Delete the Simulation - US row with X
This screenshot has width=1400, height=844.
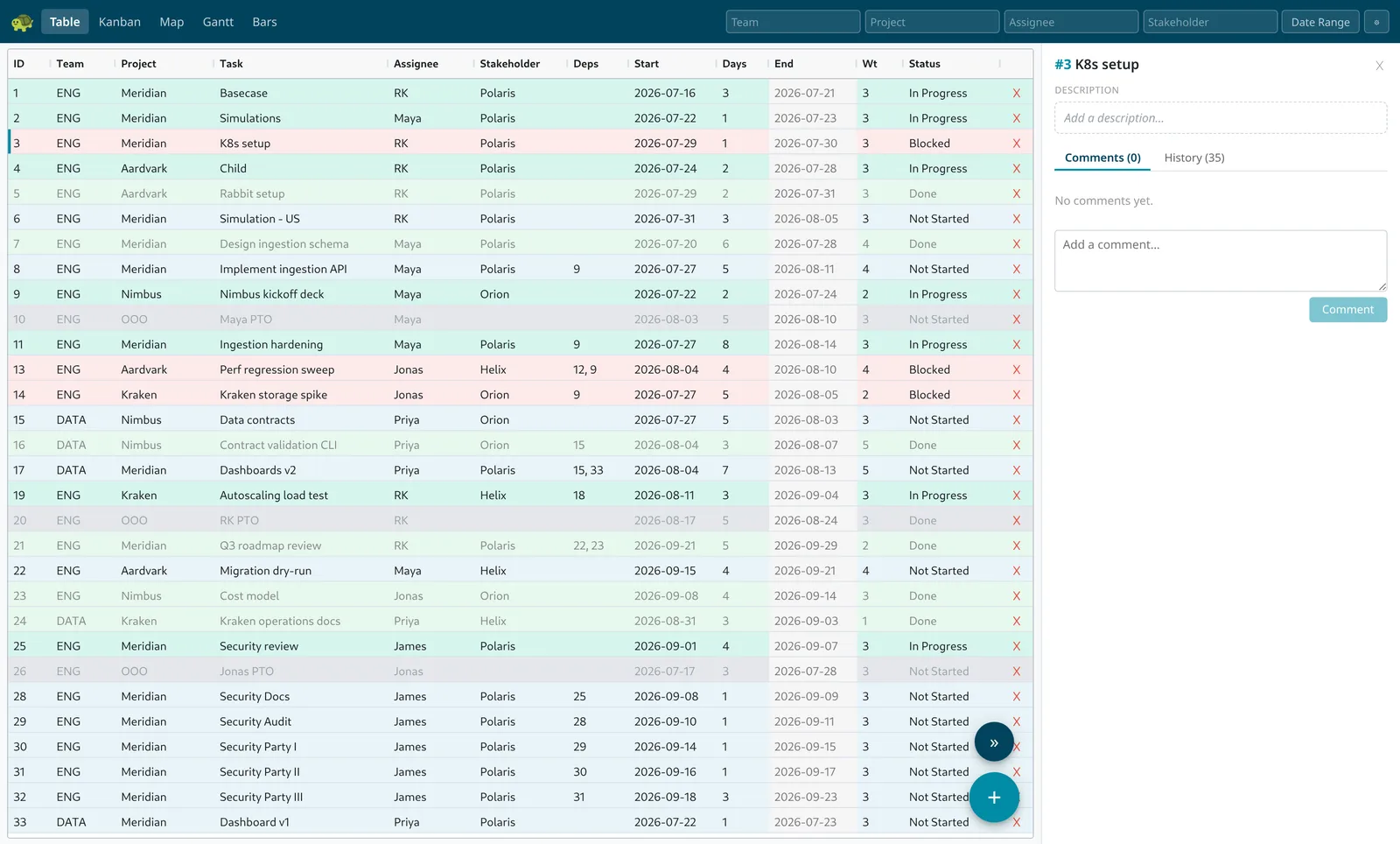tap(1016, 219)
